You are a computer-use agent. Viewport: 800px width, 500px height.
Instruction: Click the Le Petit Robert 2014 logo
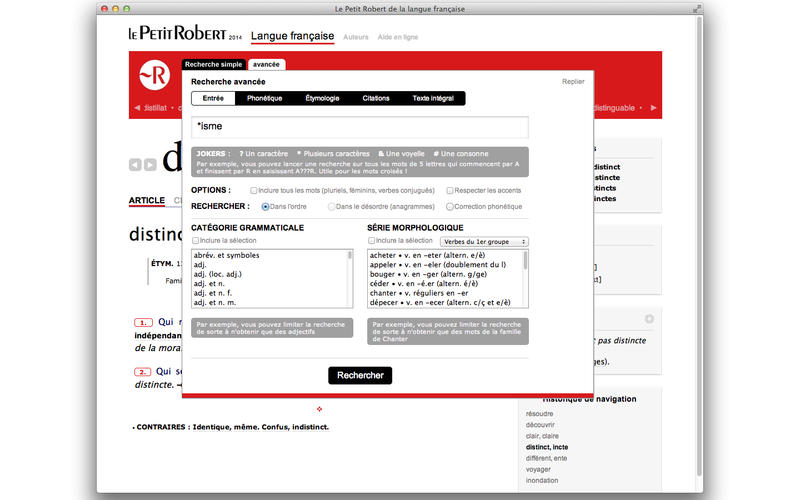pos(185,33)
